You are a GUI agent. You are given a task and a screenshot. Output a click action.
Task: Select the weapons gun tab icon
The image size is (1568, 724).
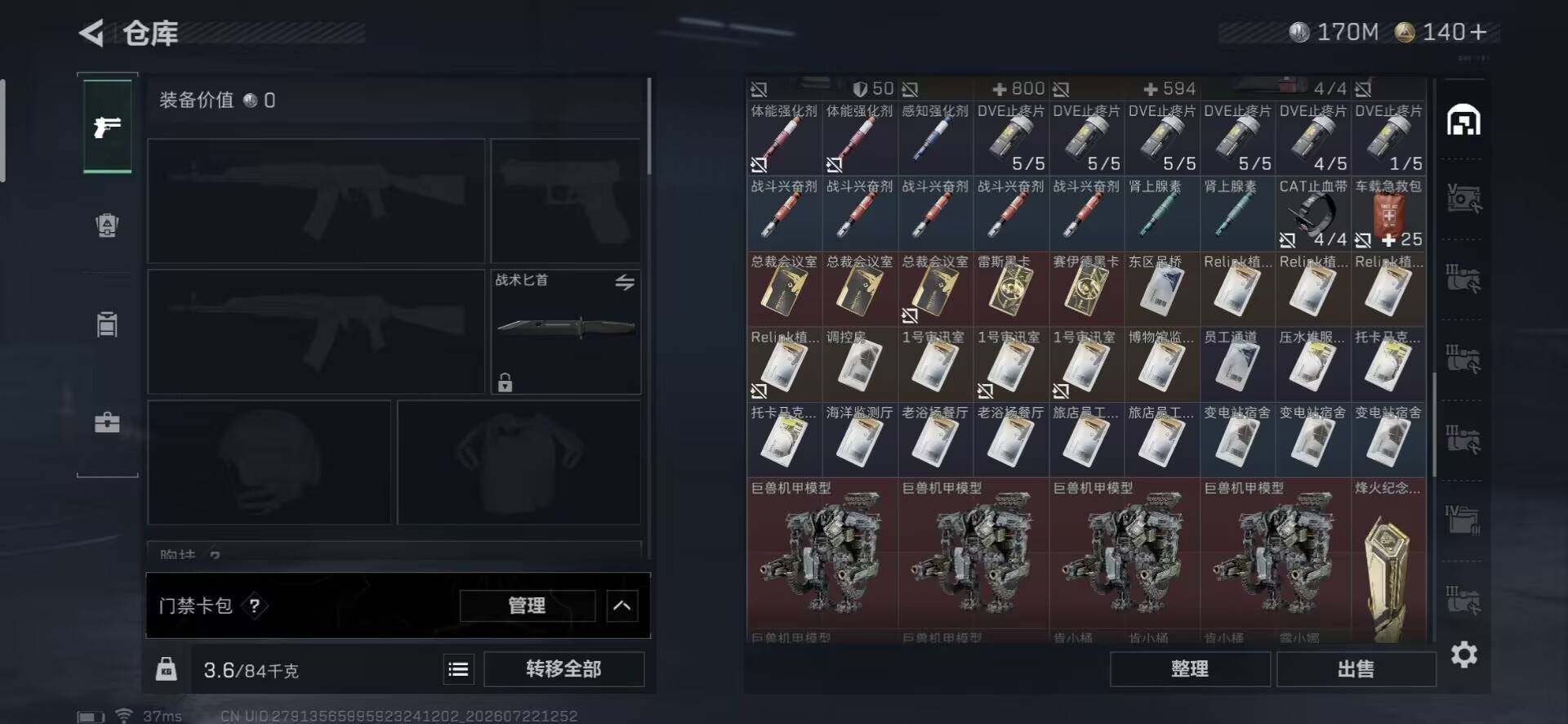(107, 126)
